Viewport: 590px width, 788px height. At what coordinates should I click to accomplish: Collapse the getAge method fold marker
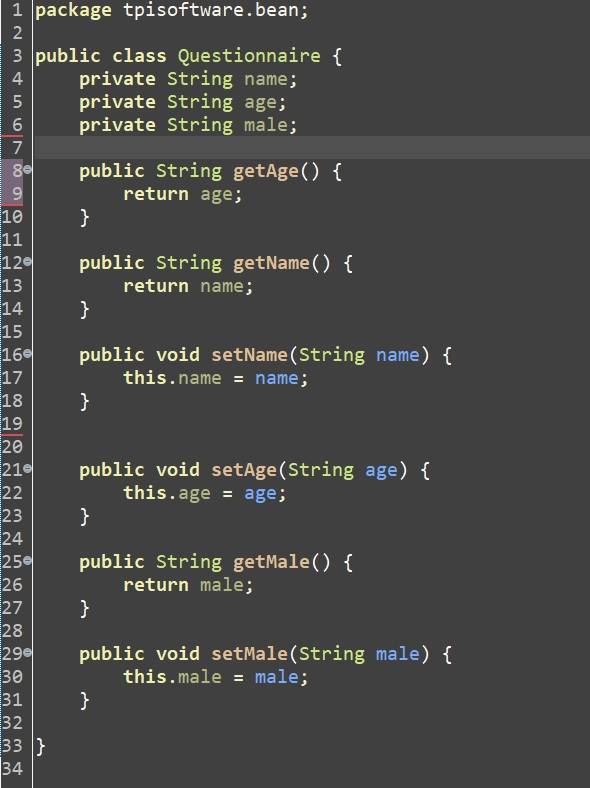[x=27, y=170]
